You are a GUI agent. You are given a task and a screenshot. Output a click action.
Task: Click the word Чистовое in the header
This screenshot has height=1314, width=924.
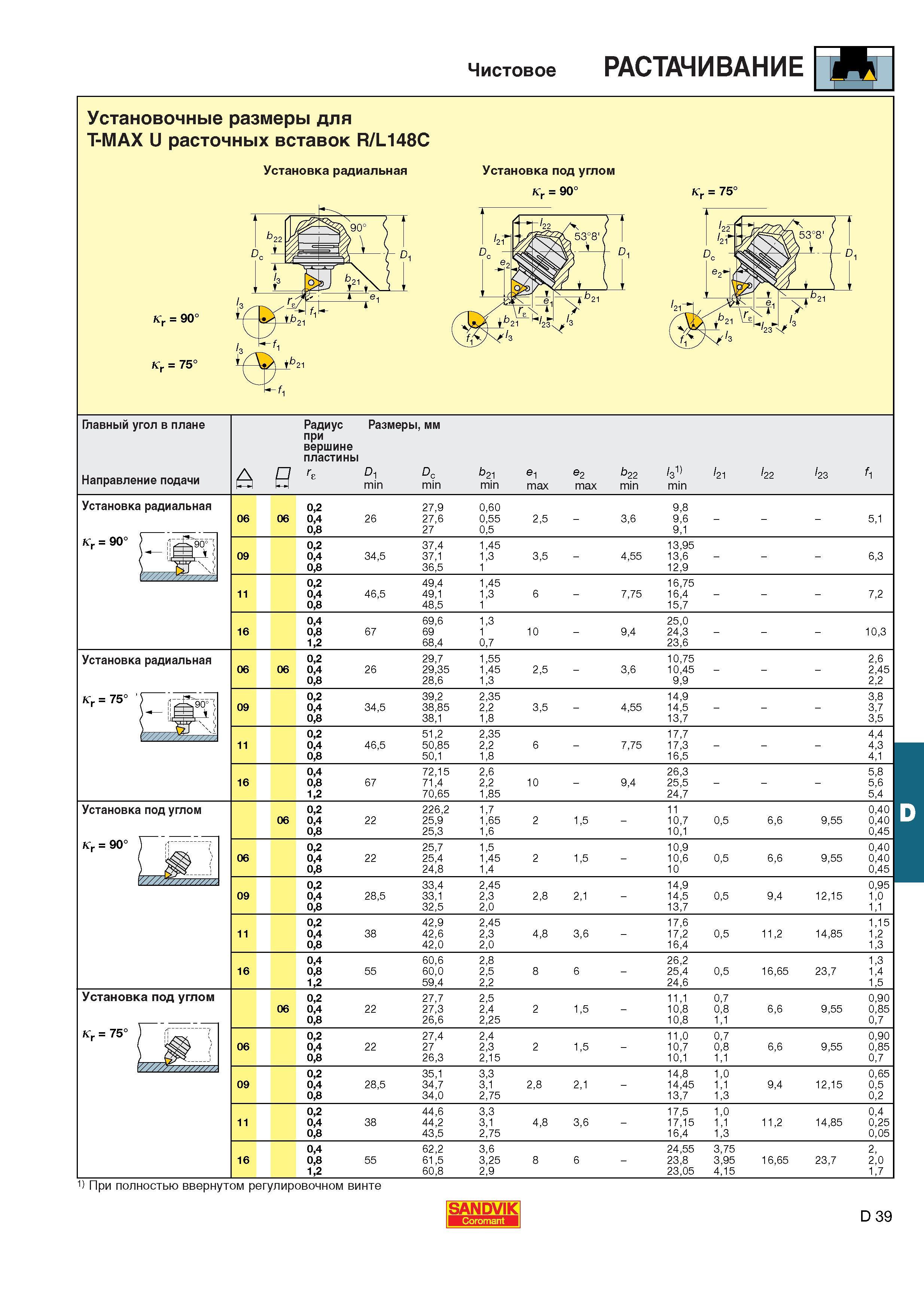(x=512, y=70)
